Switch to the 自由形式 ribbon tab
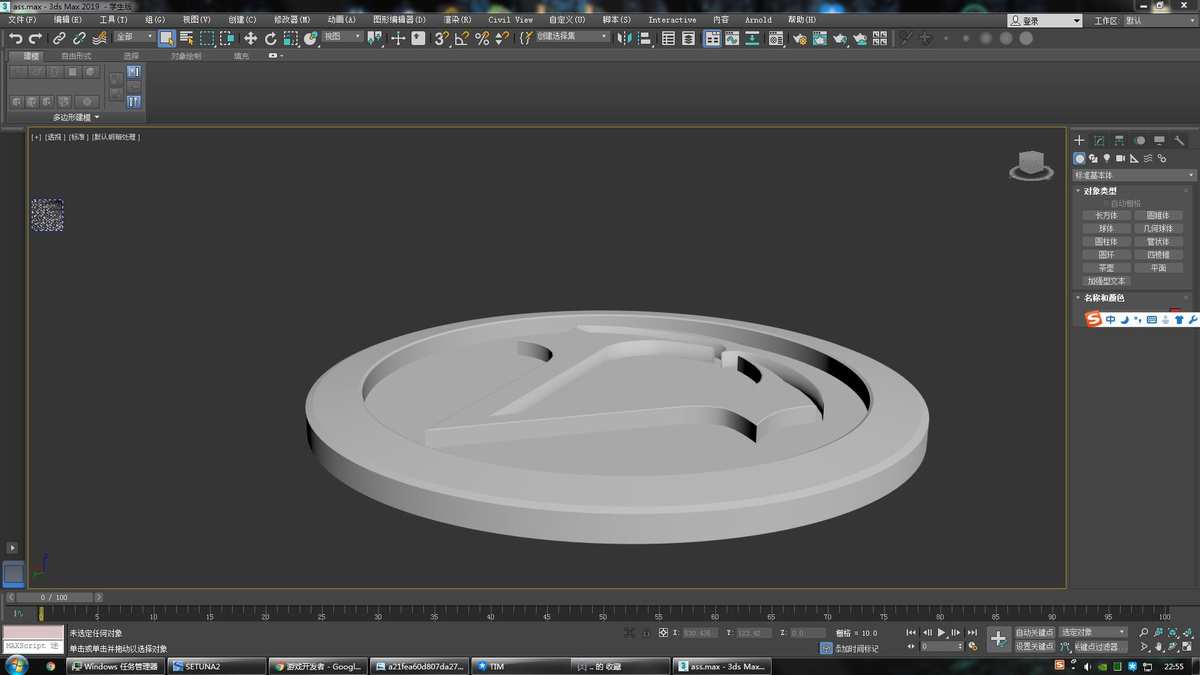Viewport: 1200px width, 675px height. [76, 56]
